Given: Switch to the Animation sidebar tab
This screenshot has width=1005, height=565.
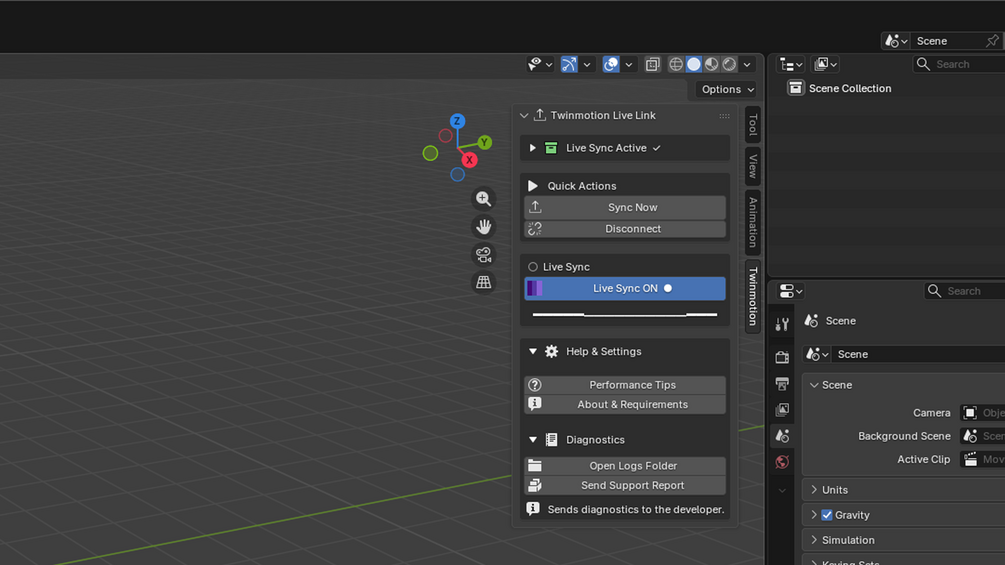Looking at the screenshot, I should [753, 222].
